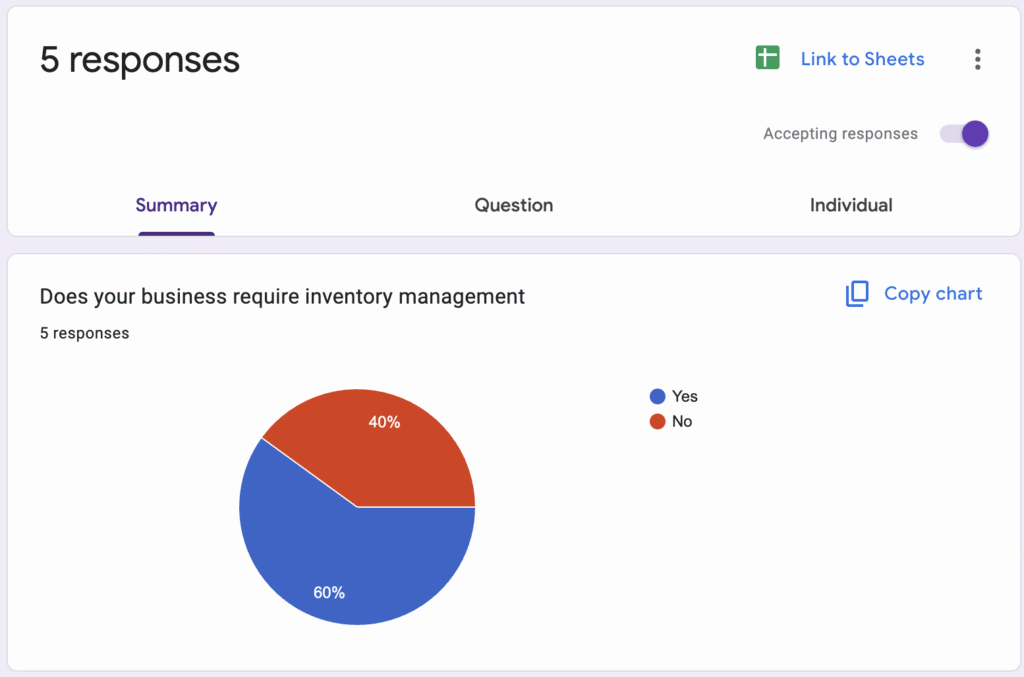Viewport: 1024px width, 677px height.
Task: Turn off the Accepting responses switch
Action: point(965,134)
